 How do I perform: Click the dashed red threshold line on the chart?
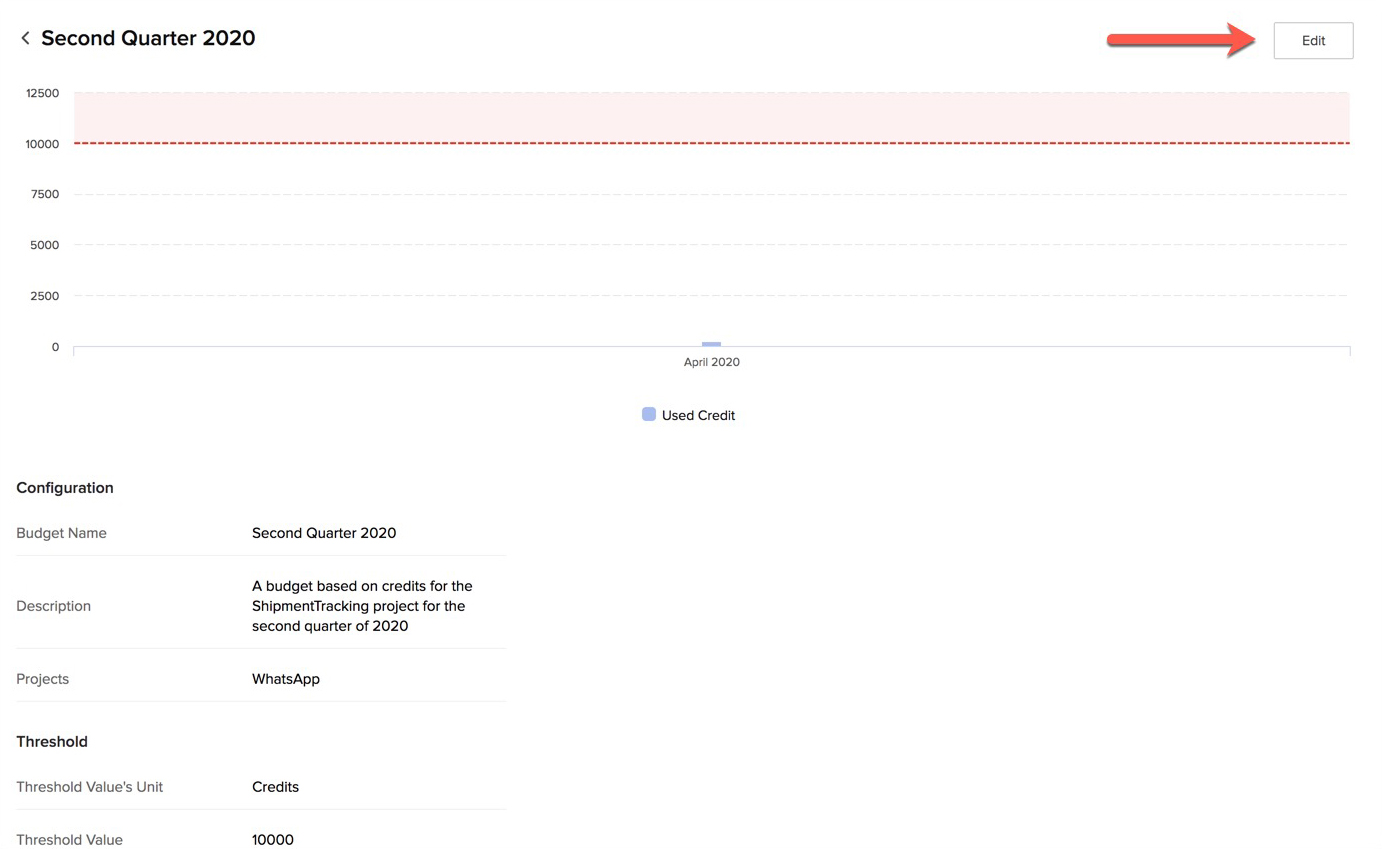[700, 143]
